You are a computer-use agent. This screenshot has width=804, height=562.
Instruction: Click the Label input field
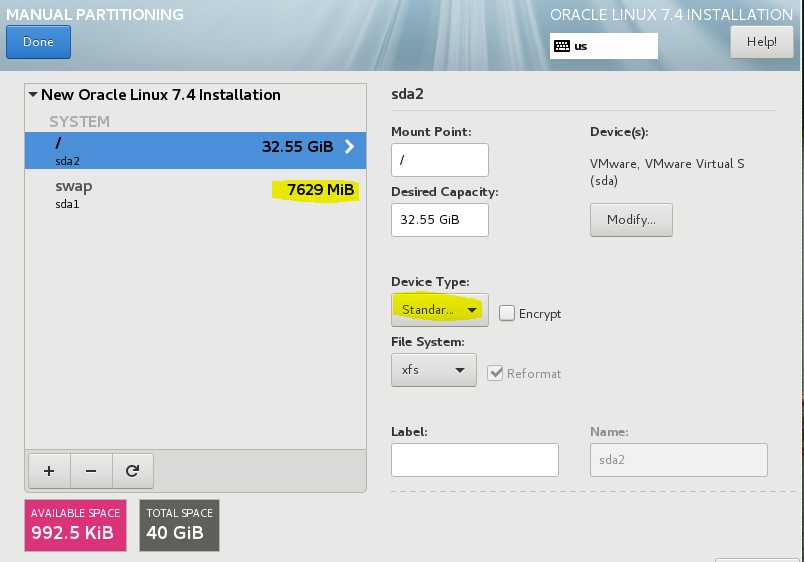pos(475,460)
